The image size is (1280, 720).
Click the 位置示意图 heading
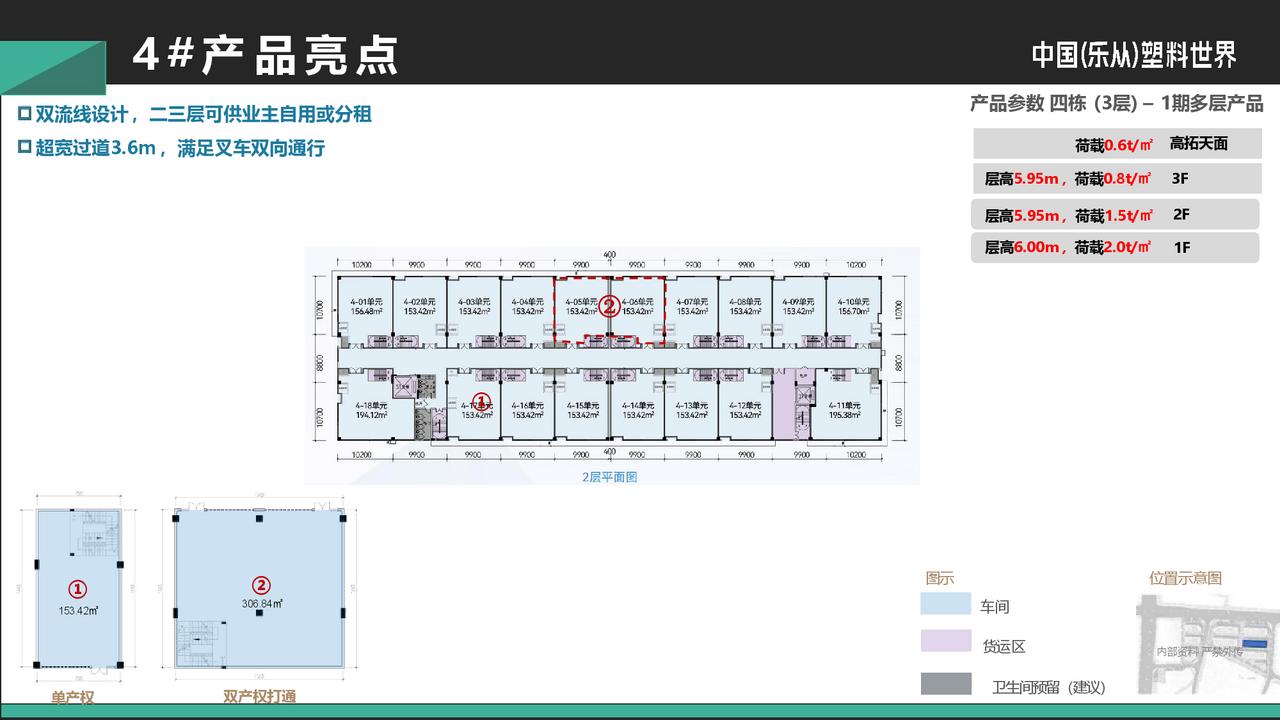pyautogui.click(x=1185, y=578)
